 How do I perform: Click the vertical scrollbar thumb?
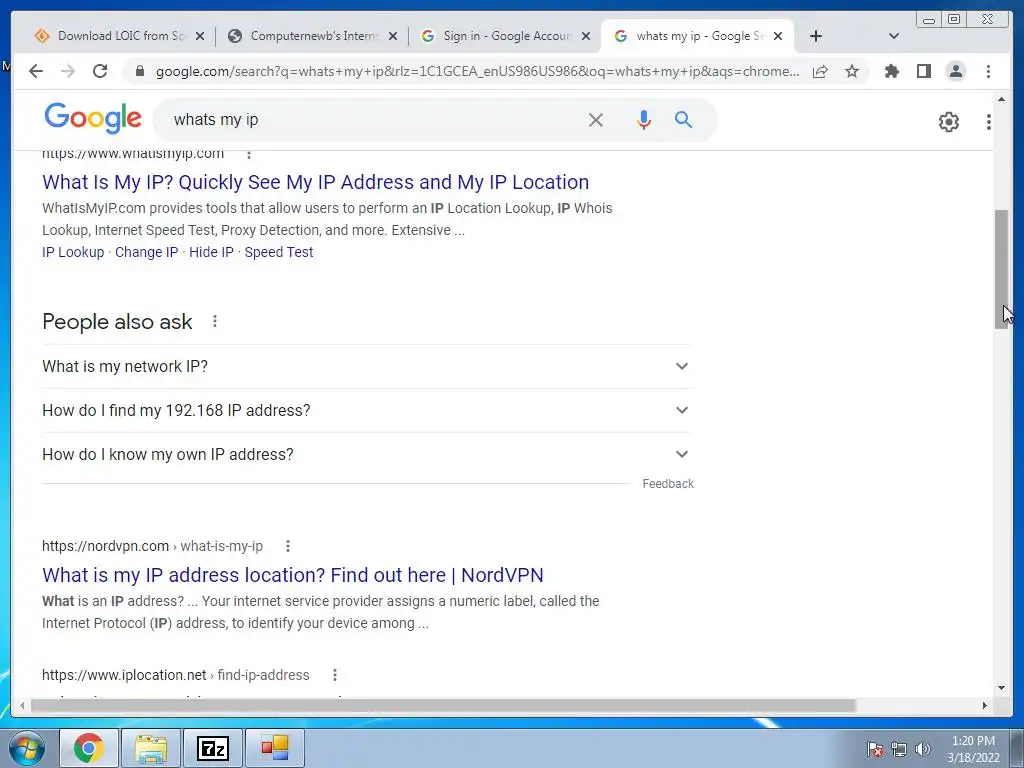[x=1001, y=269]
